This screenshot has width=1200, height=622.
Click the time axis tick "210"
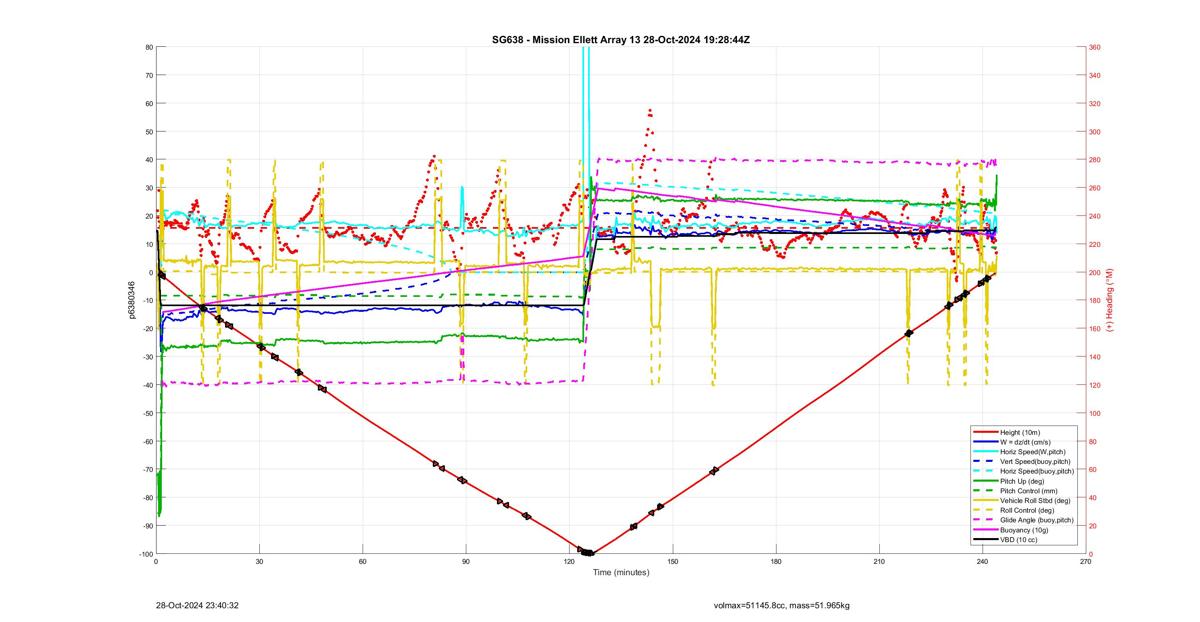tap(878, 562)
